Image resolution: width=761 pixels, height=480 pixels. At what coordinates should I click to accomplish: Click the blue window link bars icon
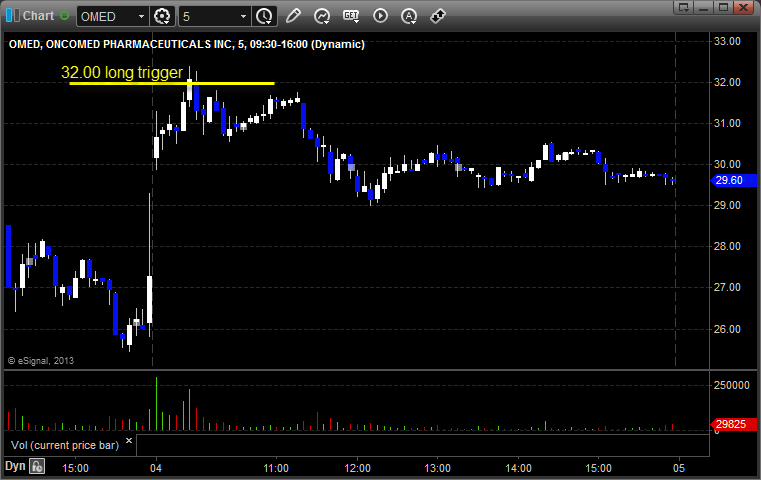pos(13,16)
